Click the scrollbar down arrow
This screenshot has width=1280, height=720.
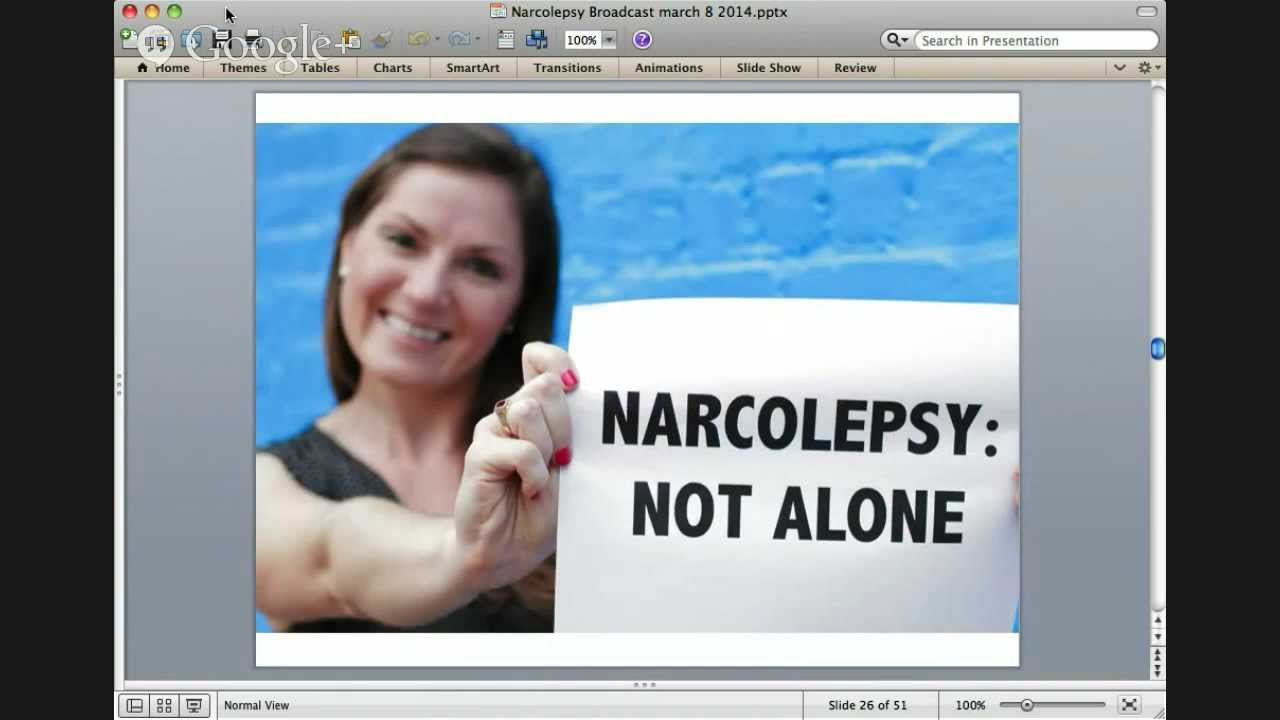1158,637
